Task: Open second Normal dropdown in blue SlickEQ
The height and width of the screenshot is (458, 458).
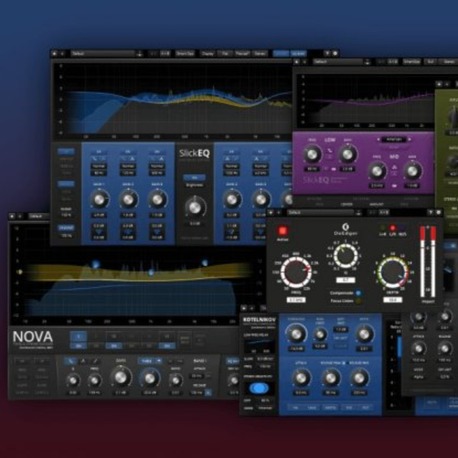Action: tap(128, 166)
